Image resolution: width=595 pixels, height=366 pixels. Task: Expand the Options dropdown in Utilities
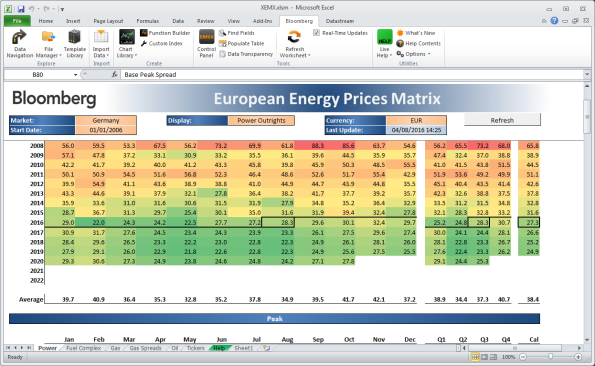414,54
